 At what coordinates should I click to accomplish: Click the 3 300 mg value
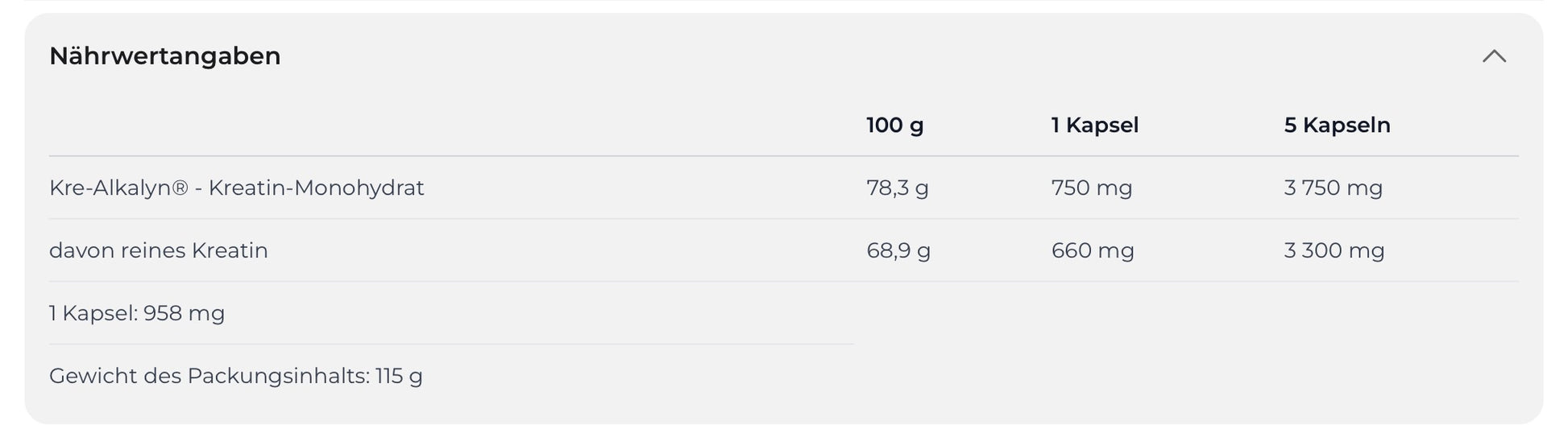[x=1334, y=251]
